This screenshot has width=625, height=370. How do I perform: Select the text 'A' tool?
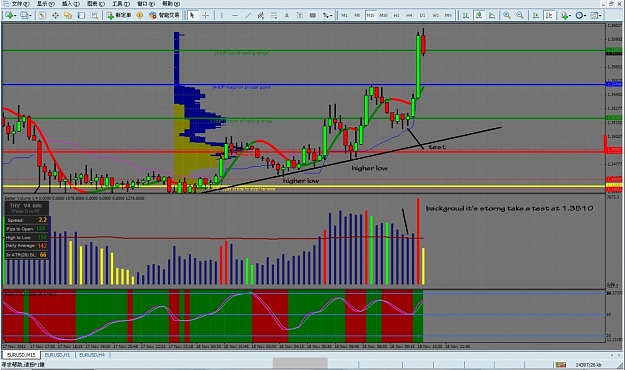(x=287, y=15)
